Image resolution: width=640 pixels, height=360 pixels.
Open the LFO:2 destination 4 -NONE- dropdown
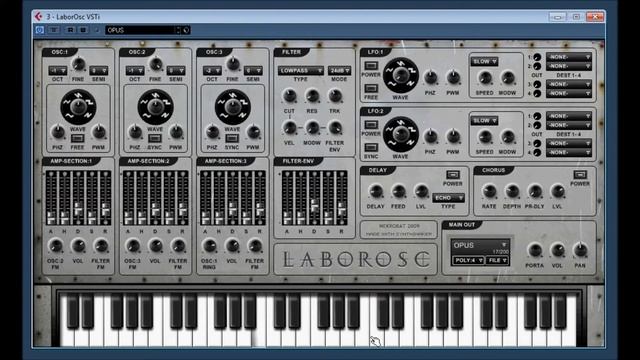pyautogui.click(x=569, y=152)
